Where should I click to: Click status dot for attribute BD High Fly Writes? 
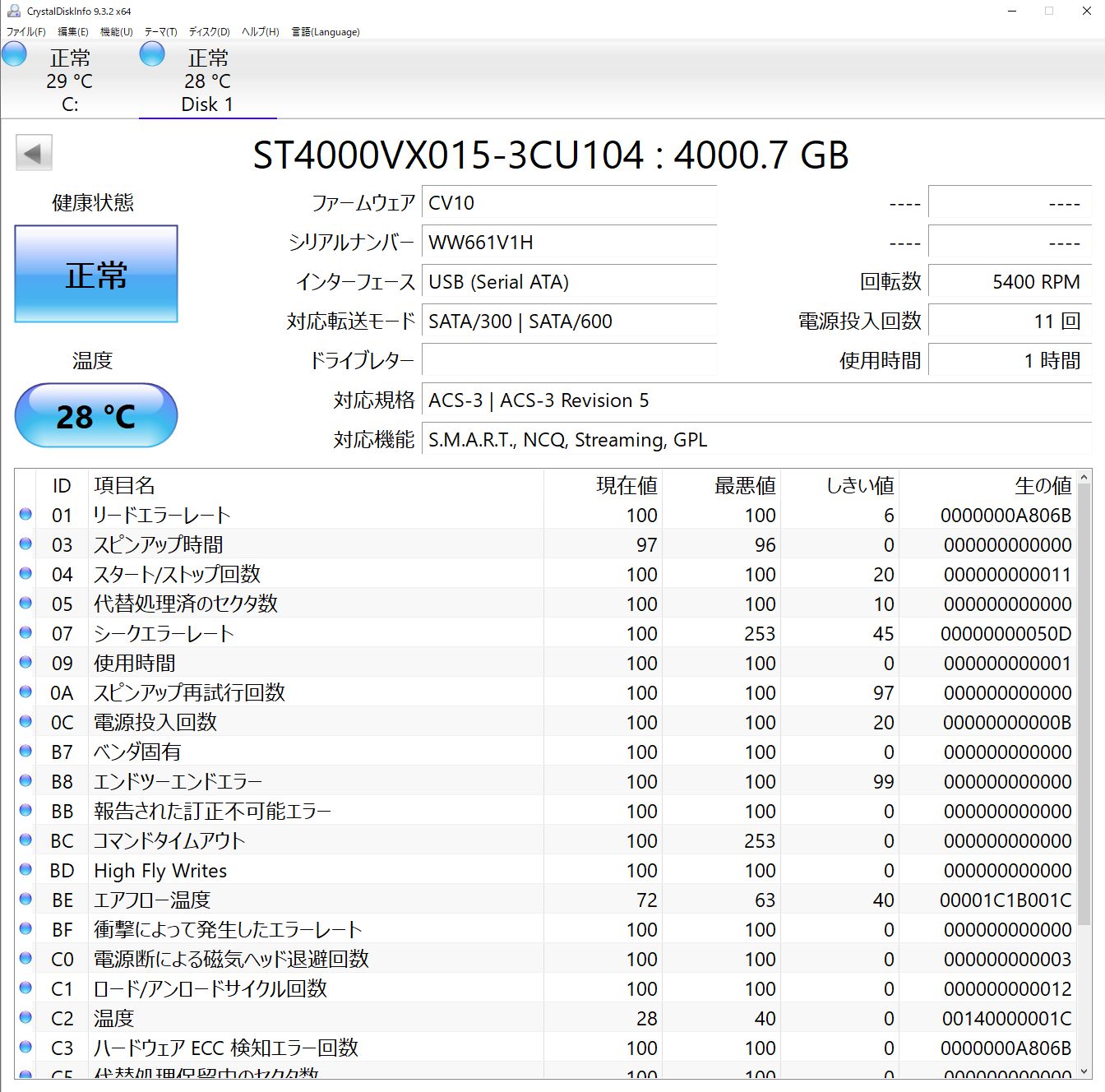pos(25,869)
